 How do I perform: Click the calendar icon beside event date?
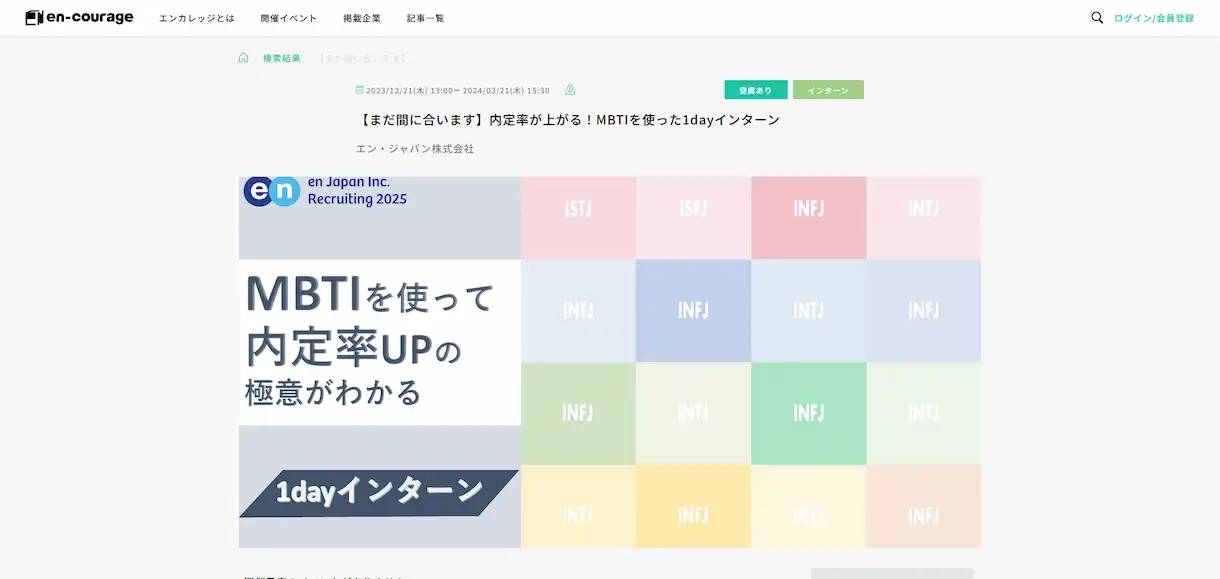pos(360,90)
